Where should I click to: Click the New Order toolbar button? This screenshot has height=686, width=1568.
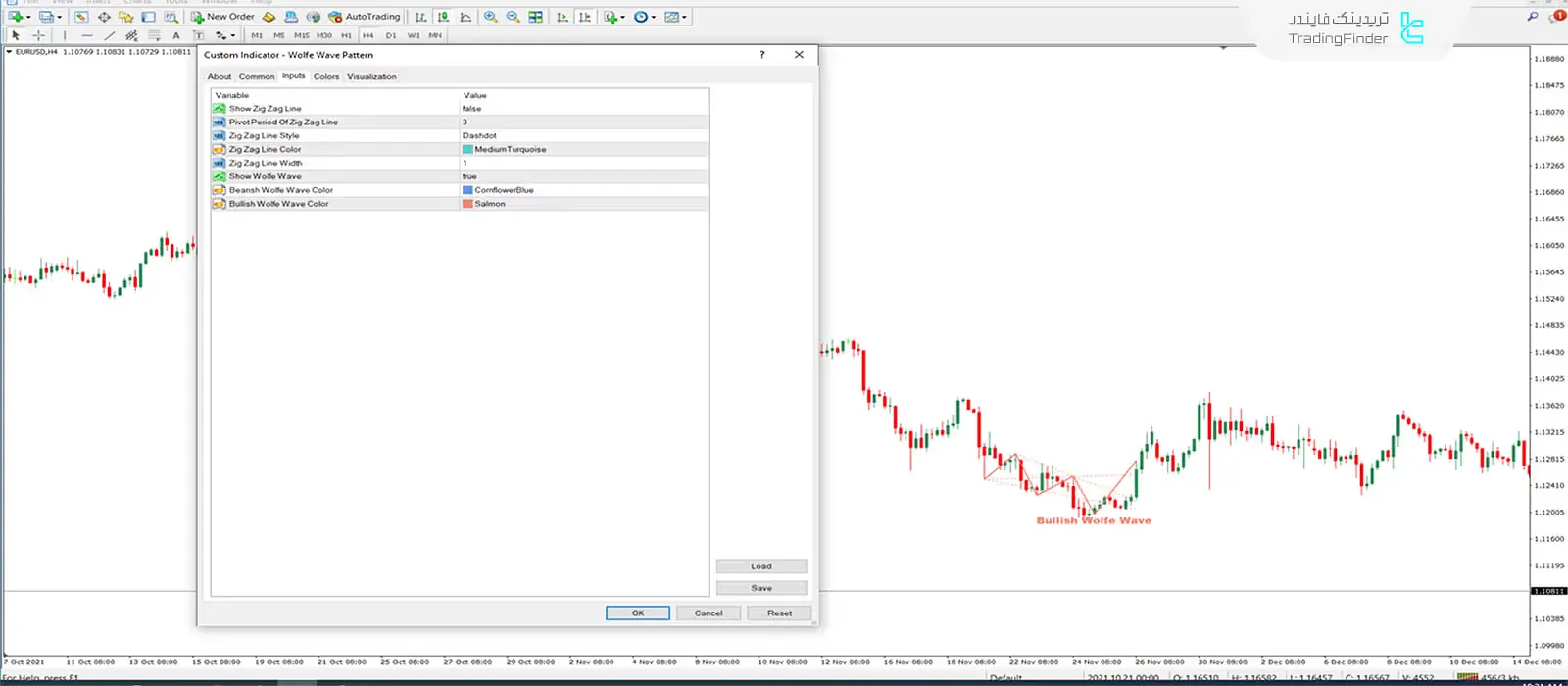222,17
